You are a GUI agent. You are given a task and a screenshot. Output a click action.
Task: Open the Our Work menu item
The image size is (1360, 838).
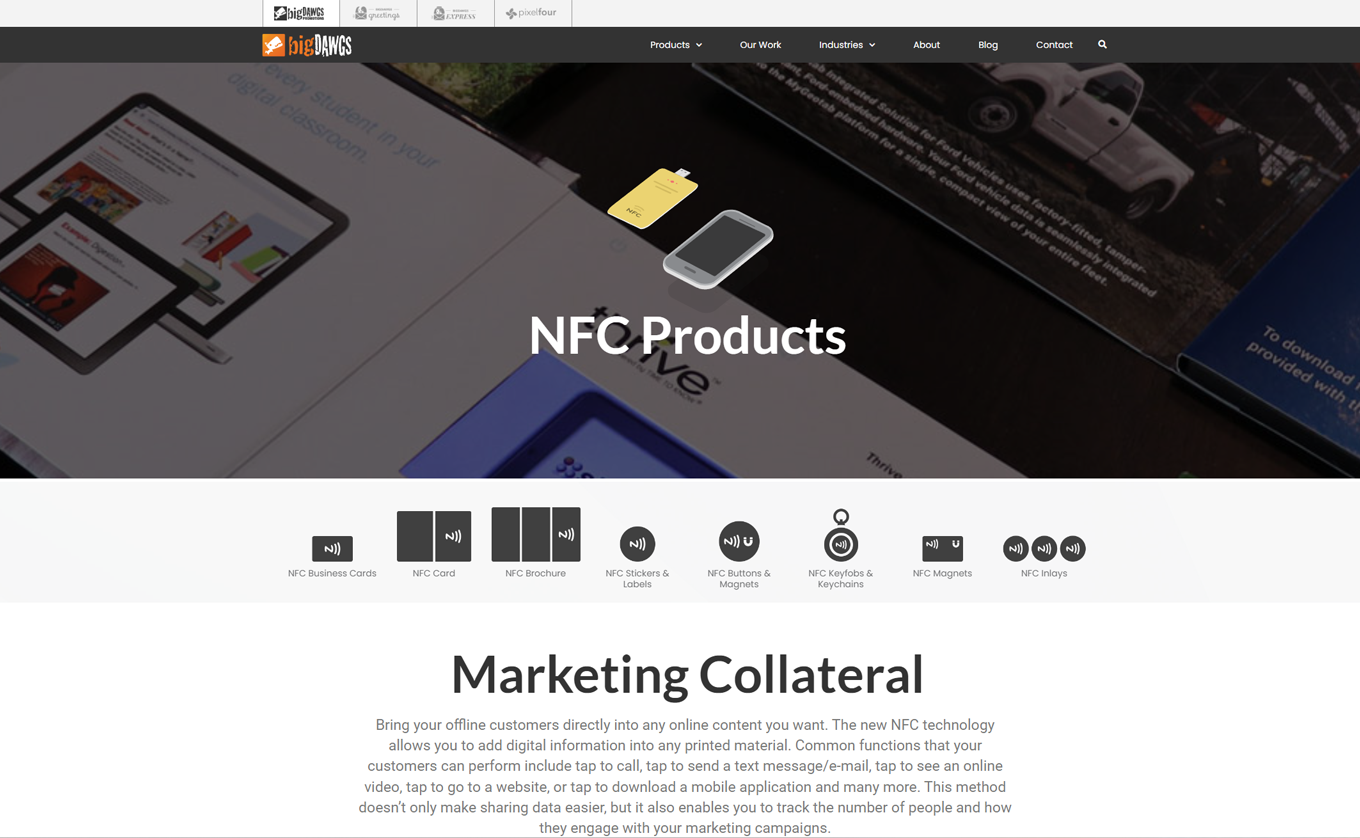[x=760, y=45]
